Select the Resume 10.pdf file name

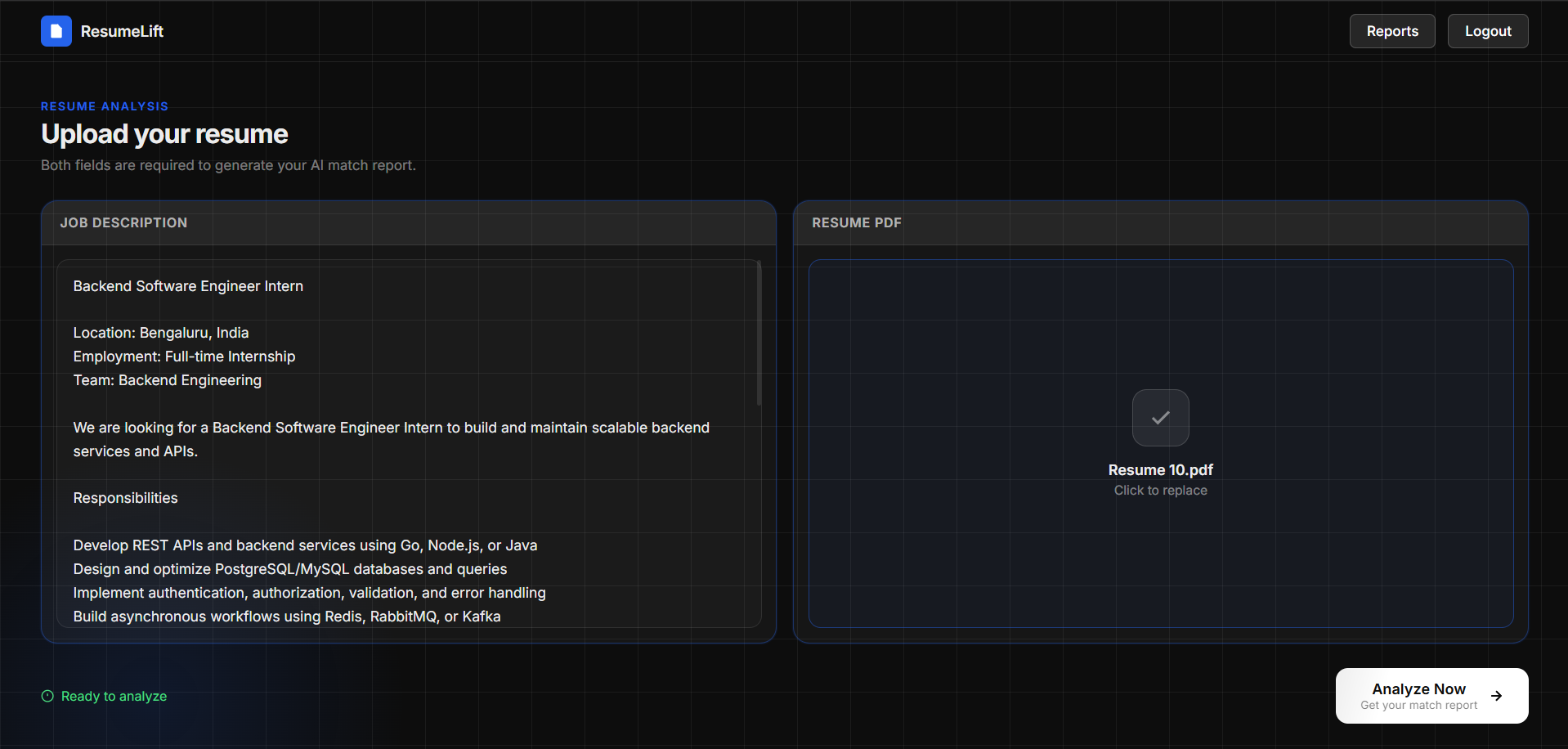pos(1160,470)
